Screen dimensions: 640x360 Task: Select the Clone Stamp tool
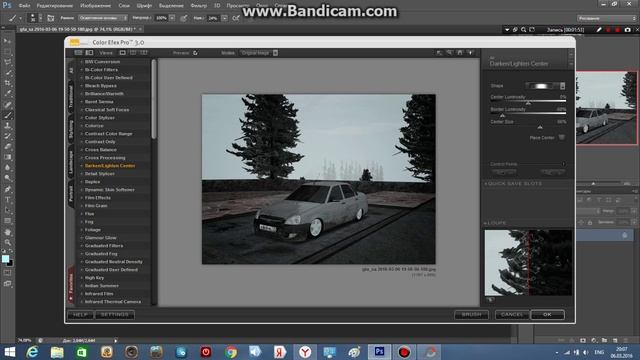(7, 126)
